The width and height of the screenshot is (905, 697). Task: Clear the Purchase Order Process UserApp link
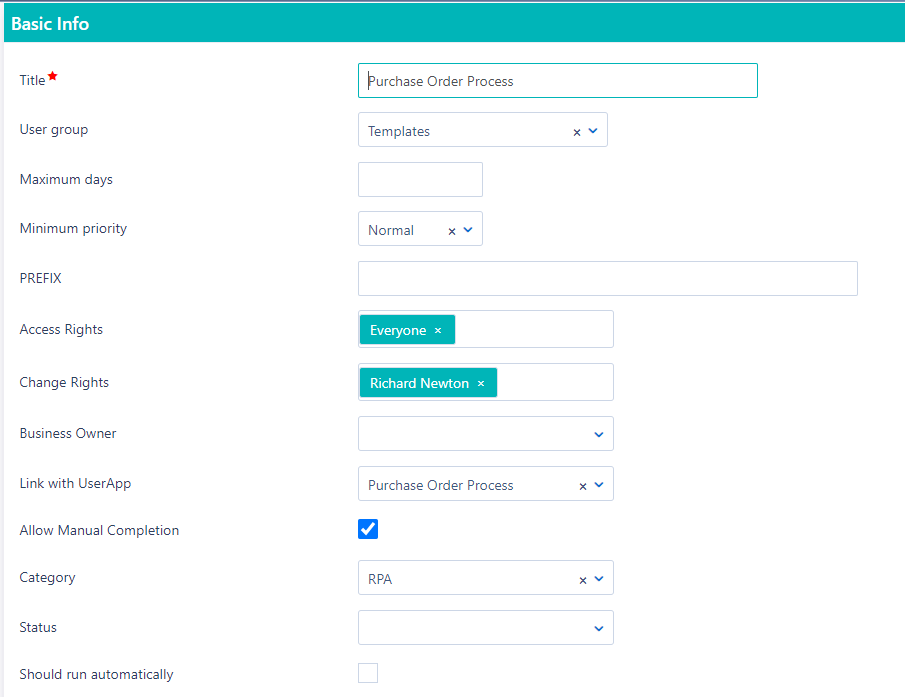pos(582,484)
